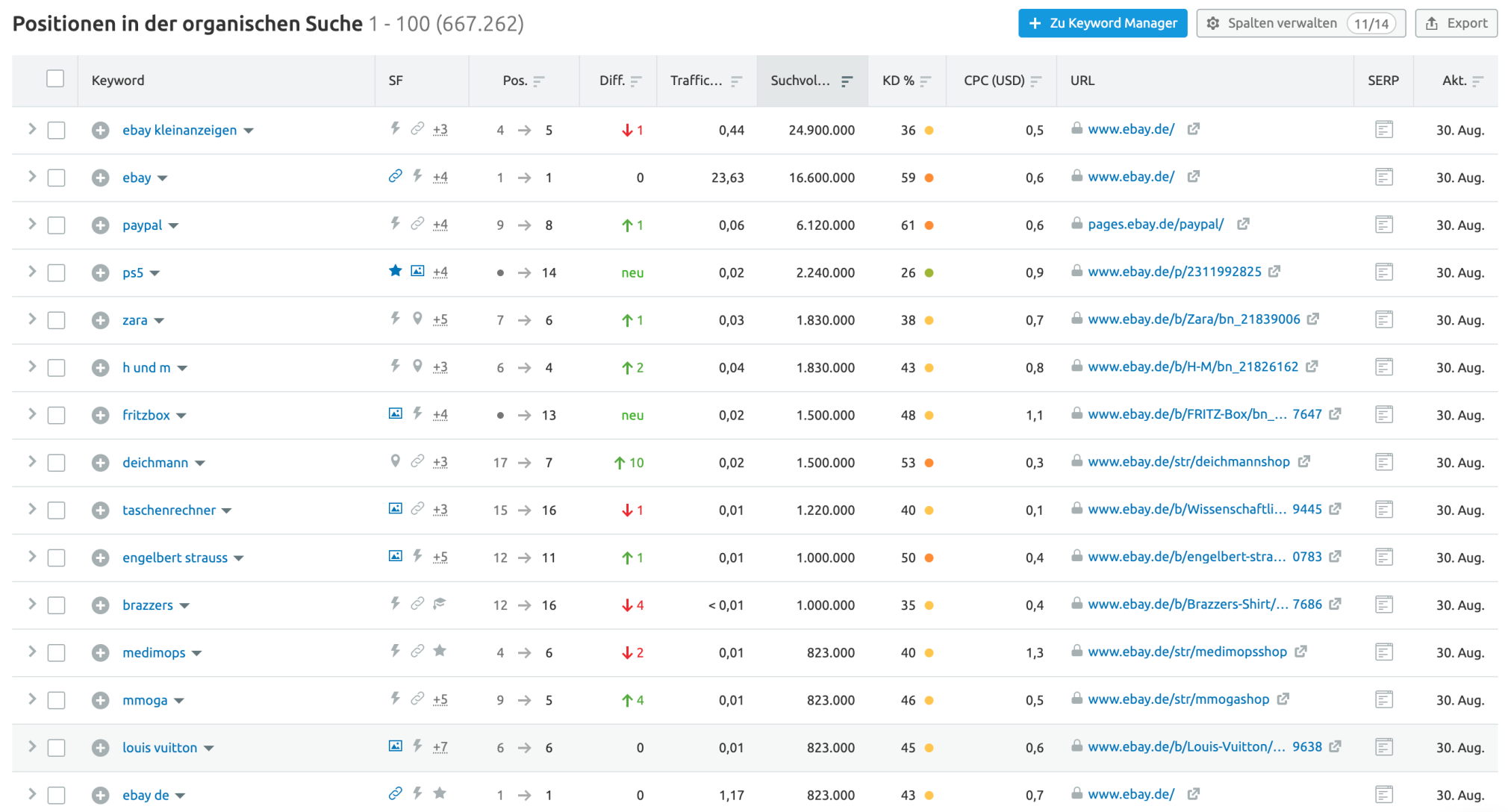Click the Export button
The image size is (1508, 812).
(1456, 23)
